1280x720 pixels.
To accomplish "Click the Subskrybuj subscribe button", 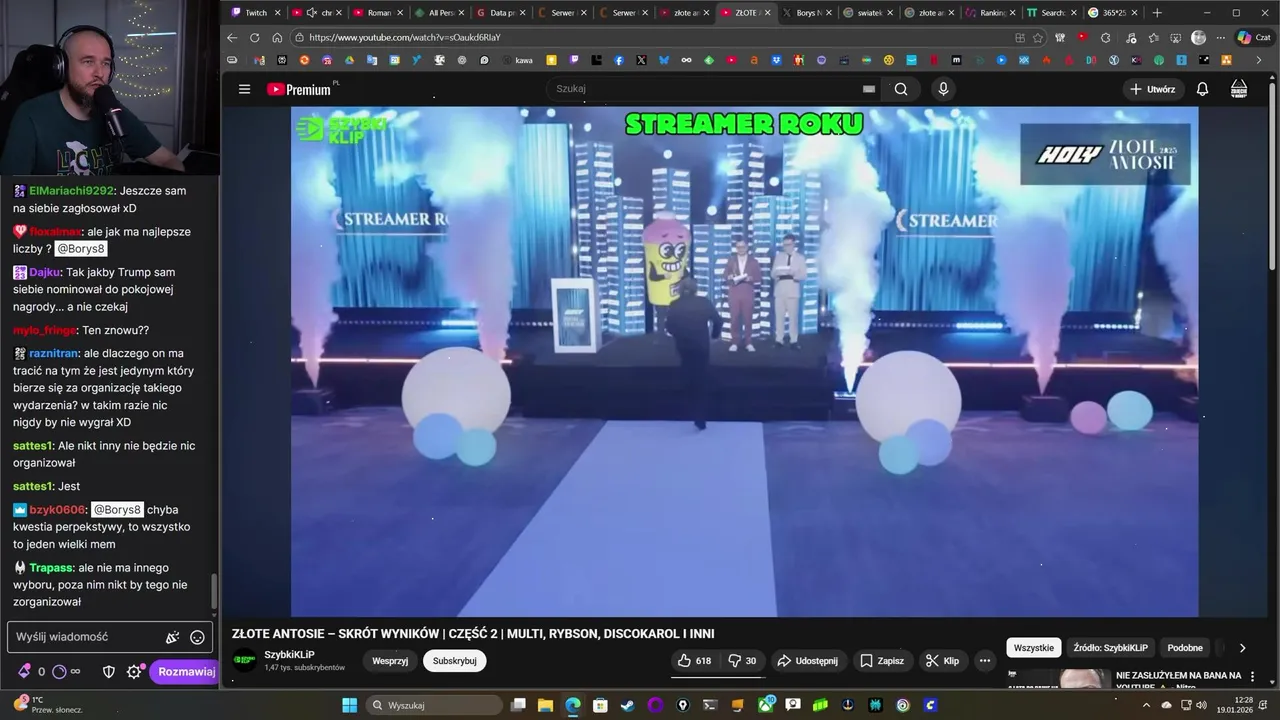I will [455, 661].
